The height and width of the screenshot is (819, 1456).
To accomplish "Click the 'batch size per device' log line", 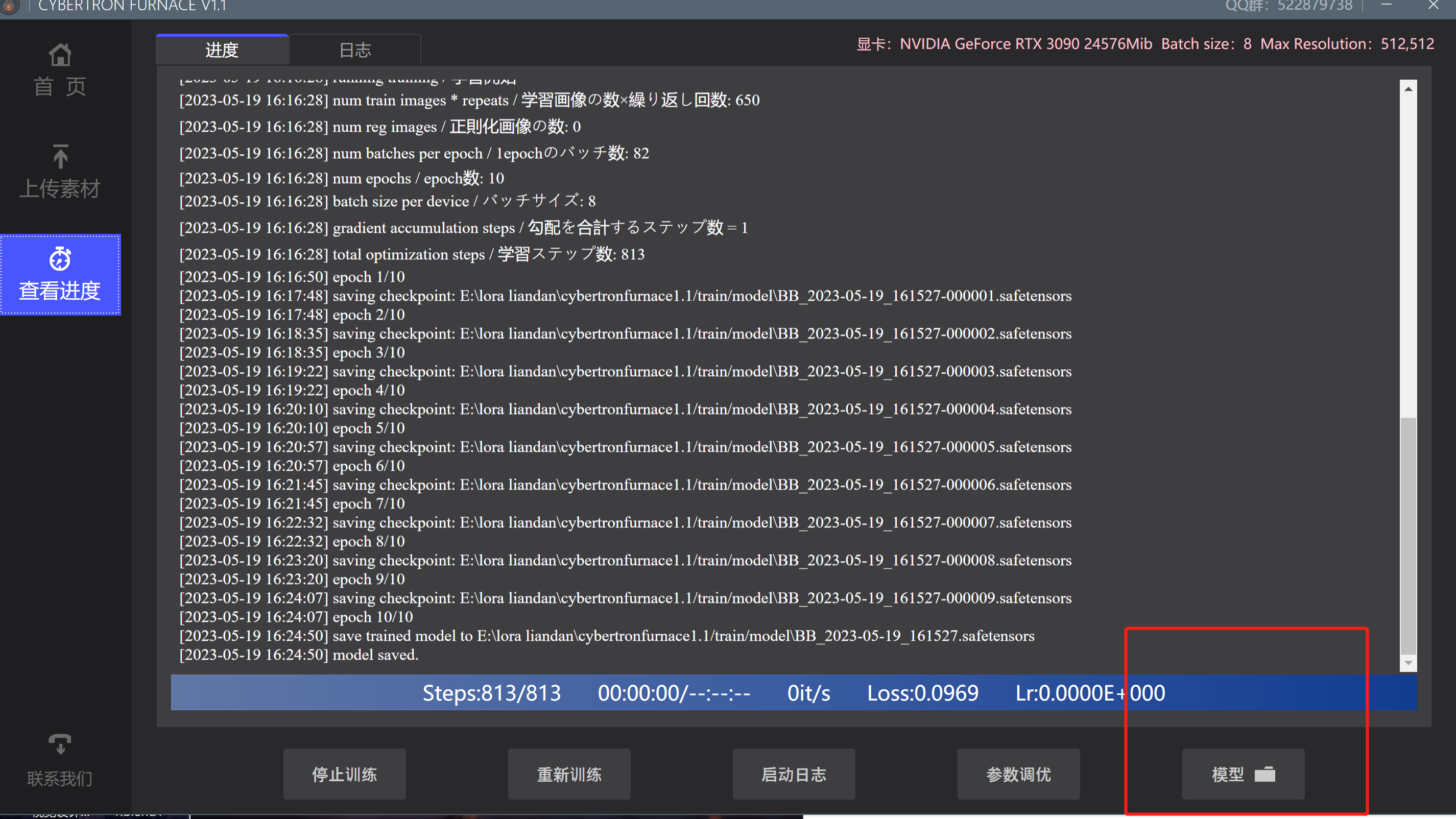I will (388, 201).
